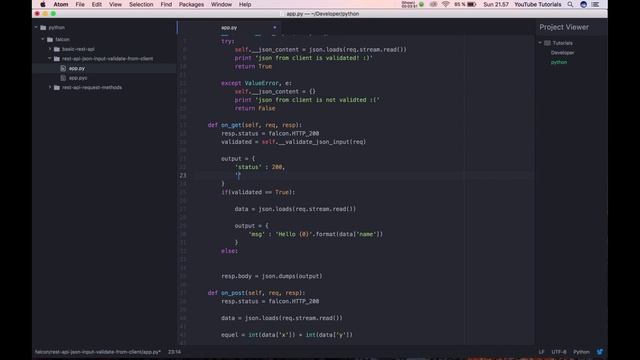Click the 'except ValueError, e:' line
This screenshot has width=640, height=360.
coord(256,83)
